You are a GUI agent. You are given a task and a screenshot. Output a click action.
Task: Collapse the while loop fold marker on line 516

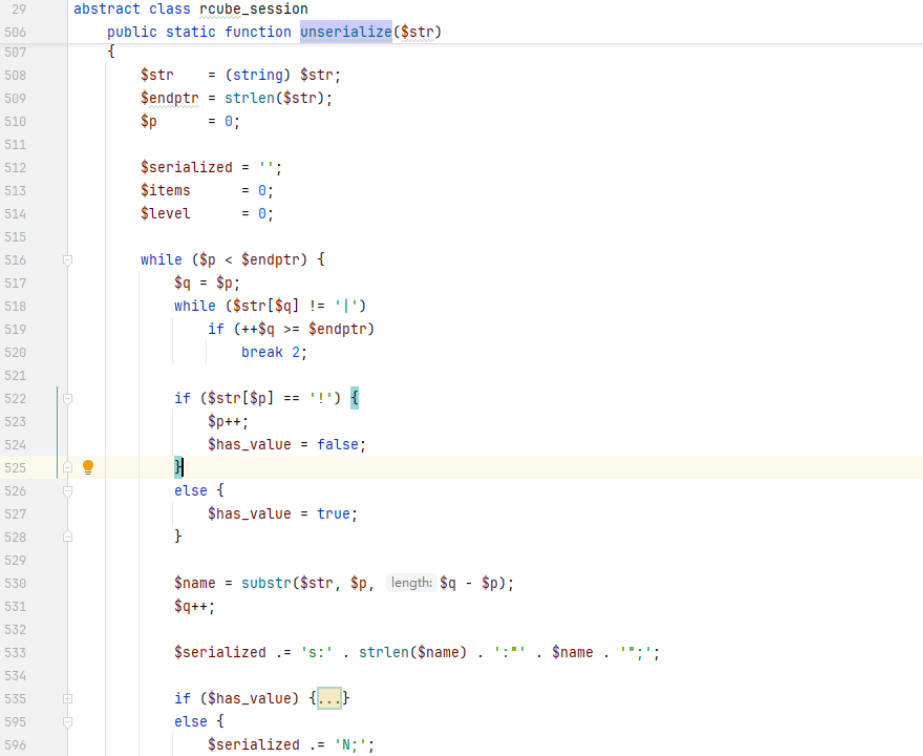click(68, 260)
